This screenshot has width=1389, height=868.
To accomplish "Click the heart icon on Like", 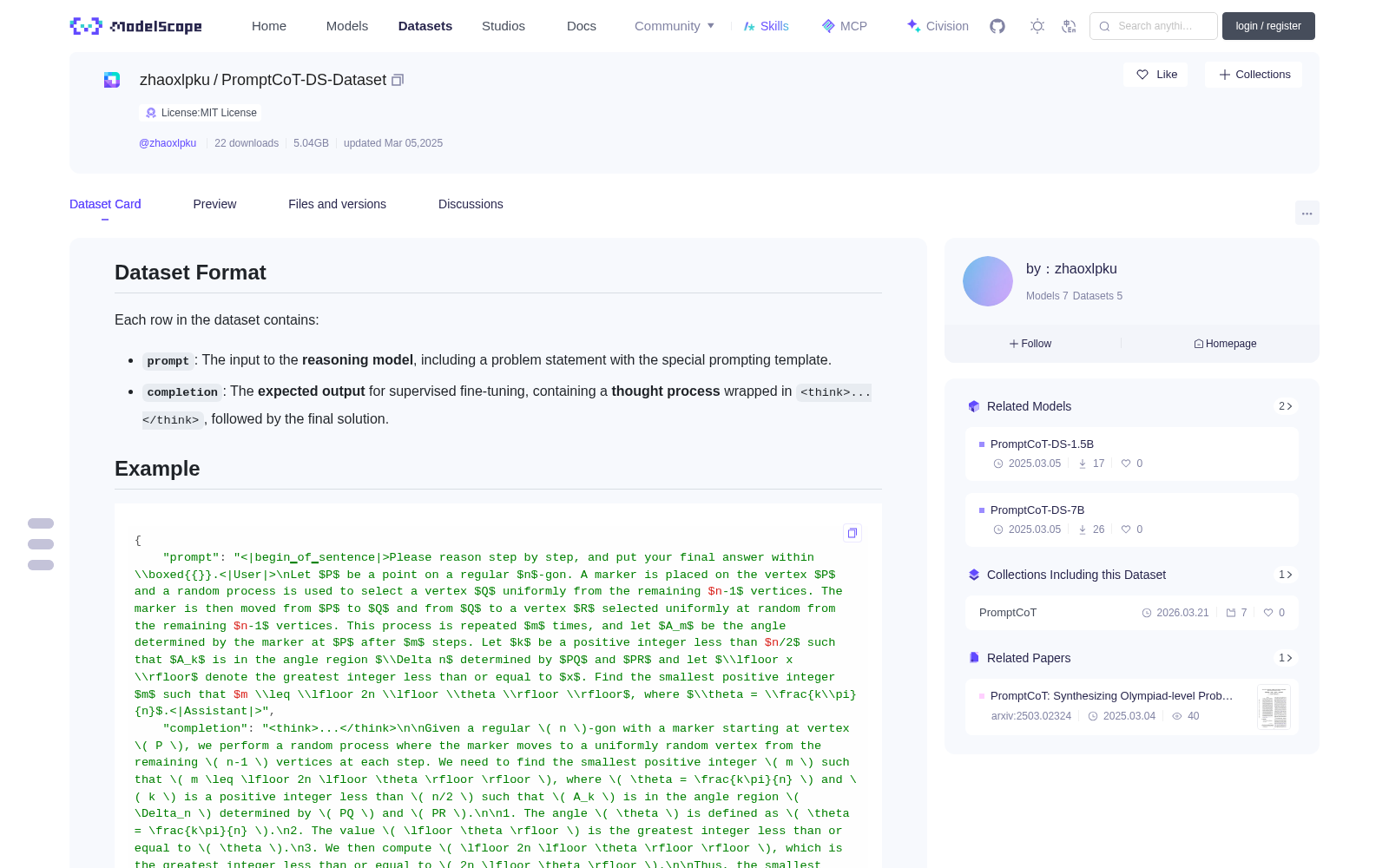I will pos(1142,75).
